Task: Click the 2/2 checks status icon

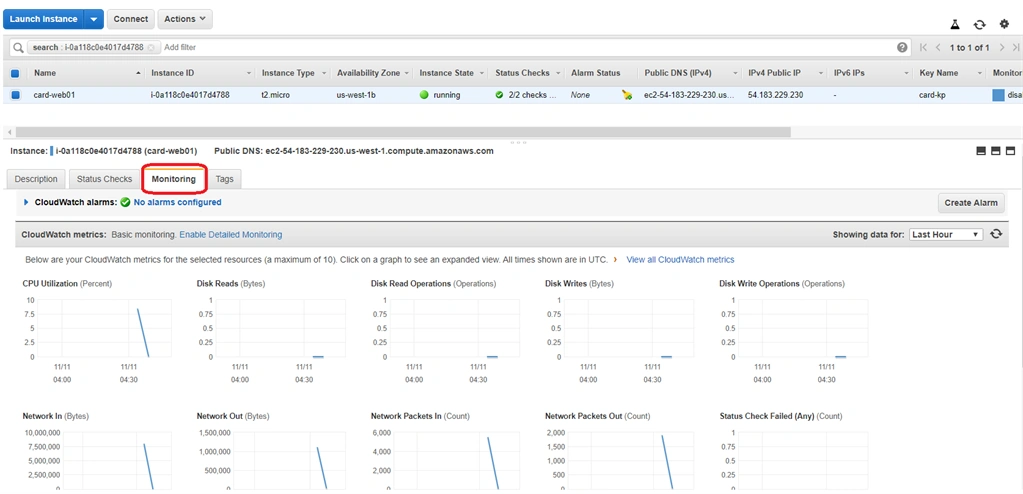Action: (x=499, y=95)
